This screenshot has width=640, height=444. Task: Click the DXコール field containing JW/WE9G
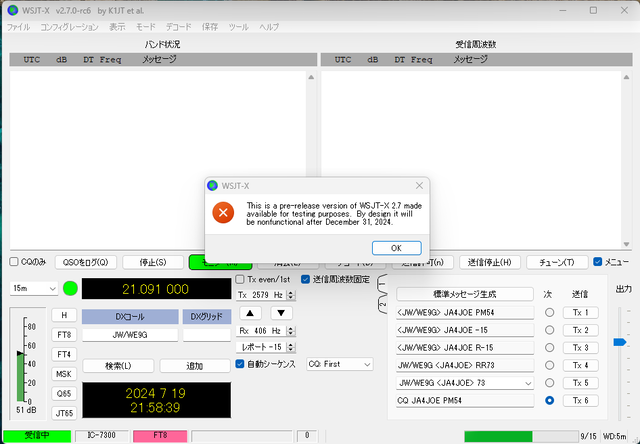tap(130, 335)
